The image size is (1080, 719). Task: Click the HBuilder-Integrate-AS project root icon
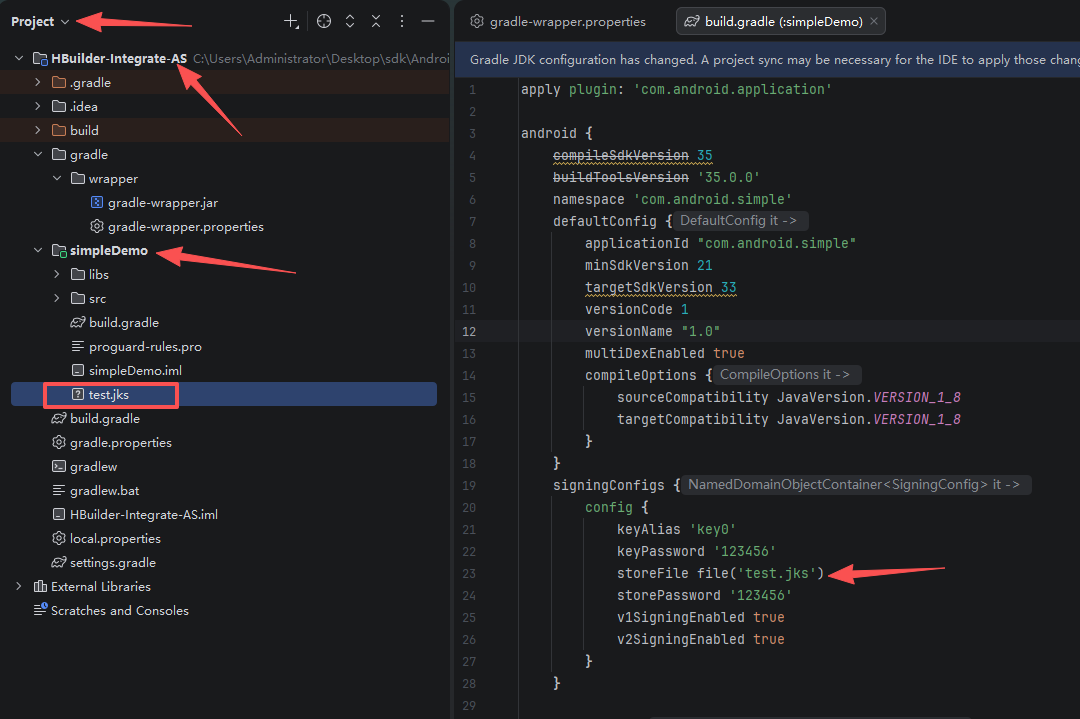41,59
